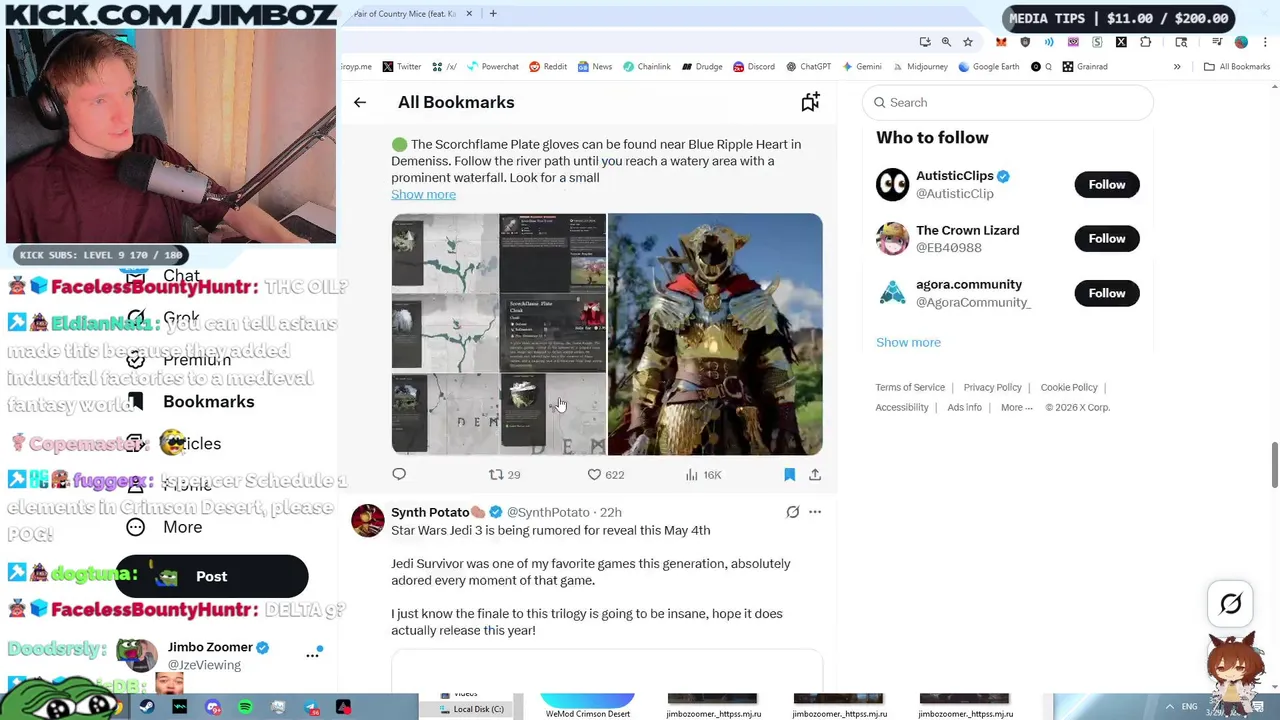
Task: Open the armored character image
Action: 715,334
